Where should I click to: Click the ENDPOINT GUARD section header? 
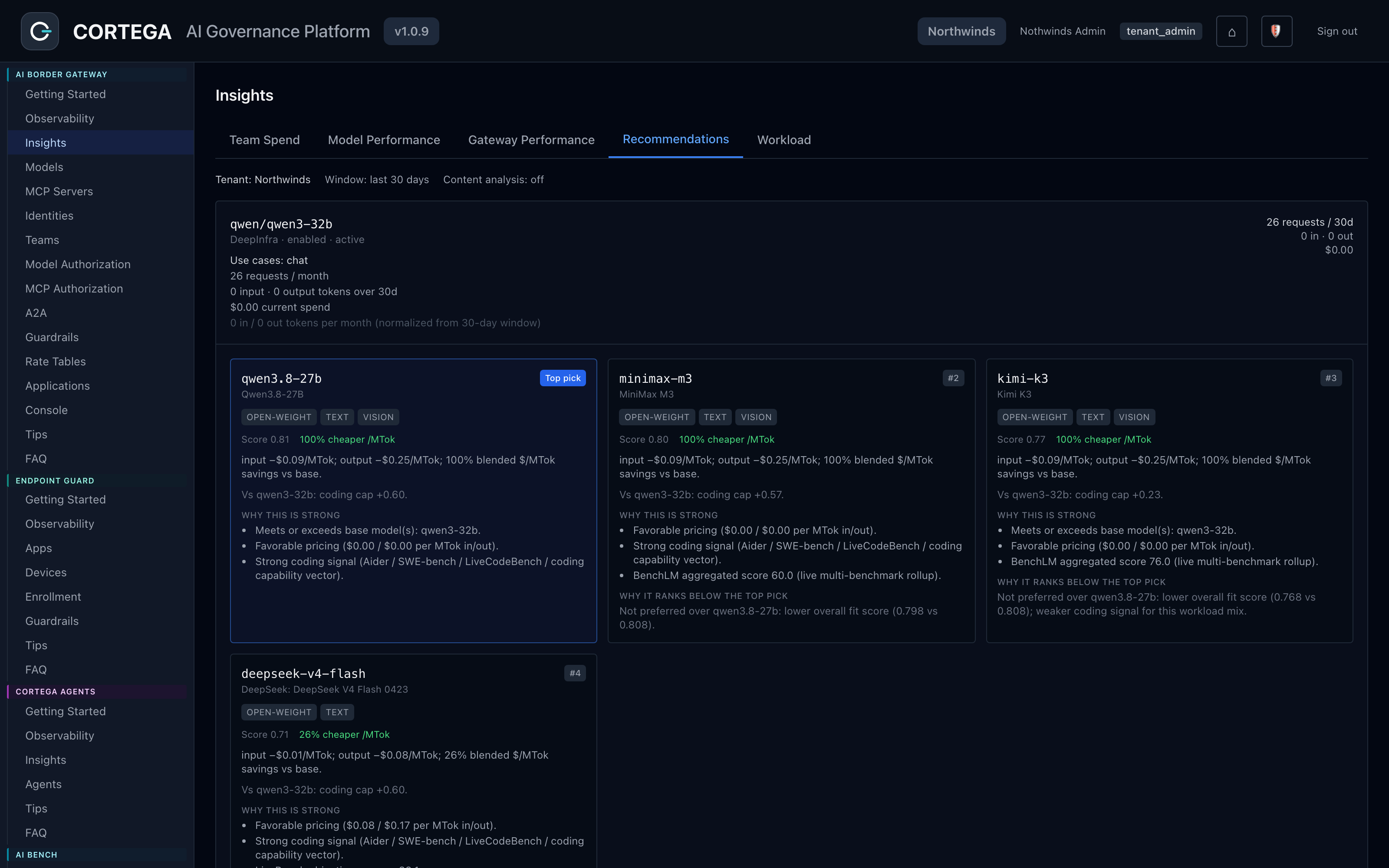(x=97, y=480)
